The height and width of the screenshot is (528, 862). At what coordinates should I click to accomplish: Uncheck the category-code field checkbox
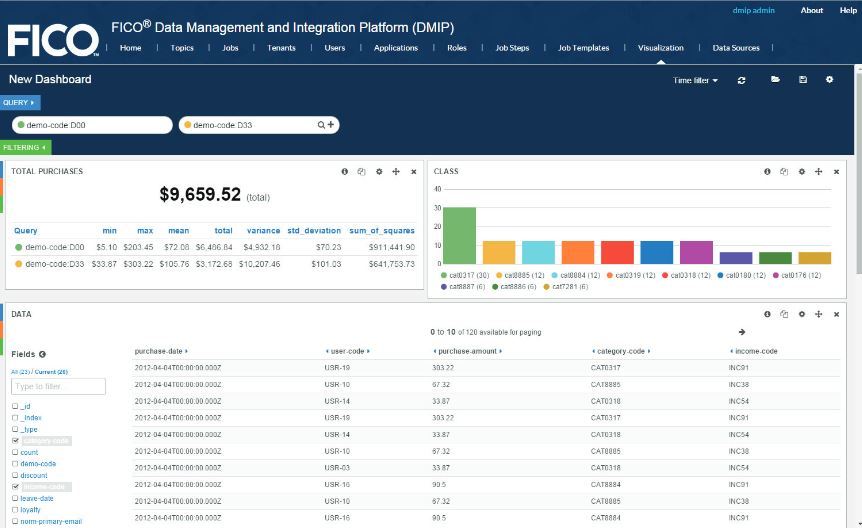coord(15,440)
